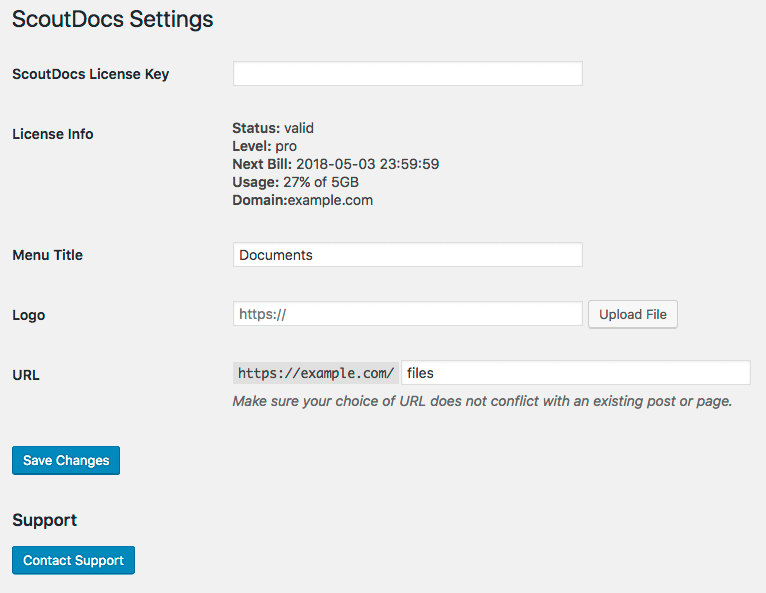Save Changes to settings
This screenshot has width=766, height=593.
tap(66, 461)
